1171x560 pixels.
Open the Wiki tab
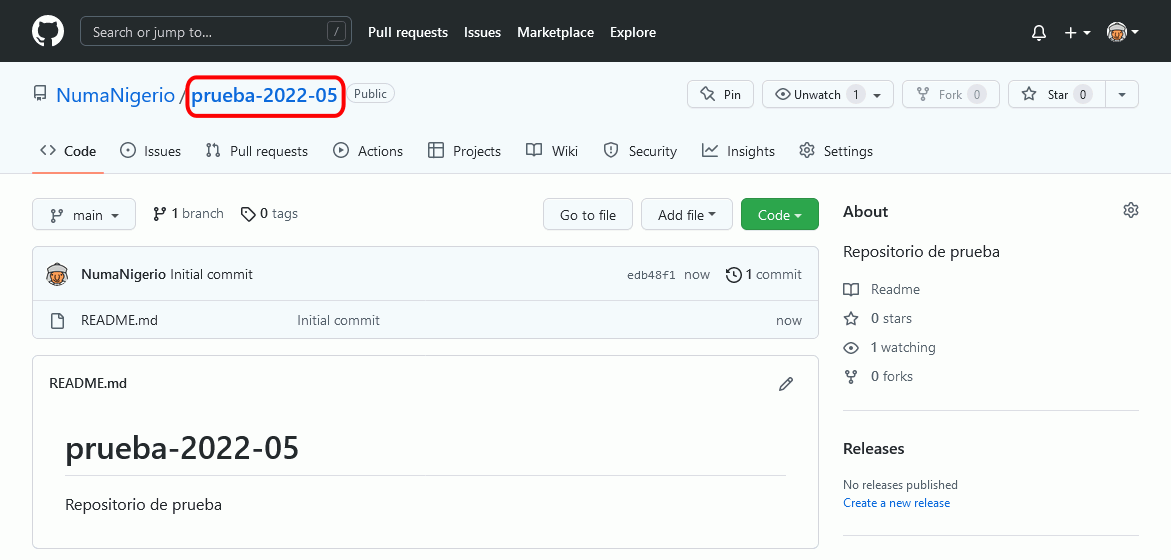552,151
